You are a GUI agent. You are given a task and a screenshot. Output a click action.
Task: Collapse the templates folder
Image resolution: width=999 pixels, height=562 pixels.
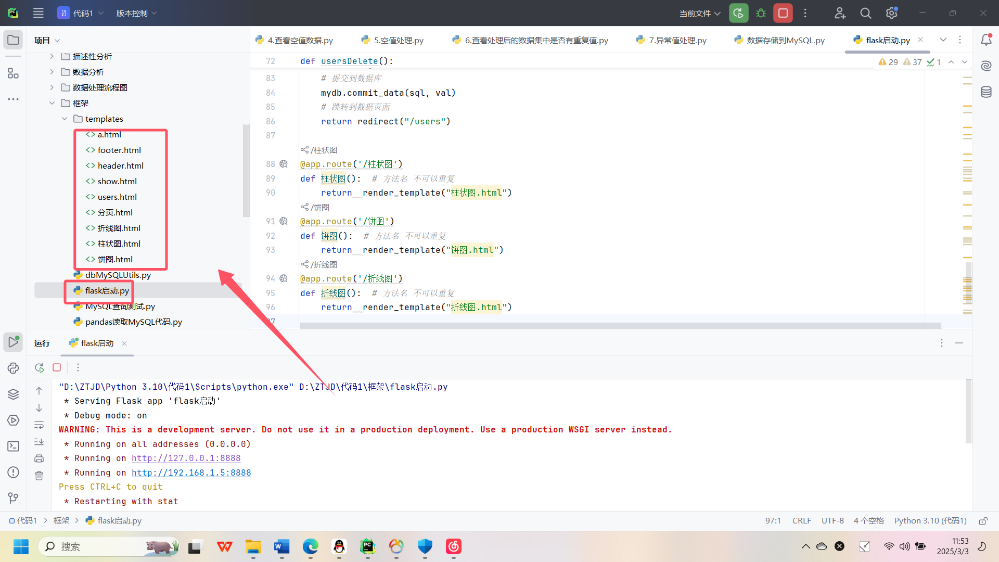(x=64, y=119)
